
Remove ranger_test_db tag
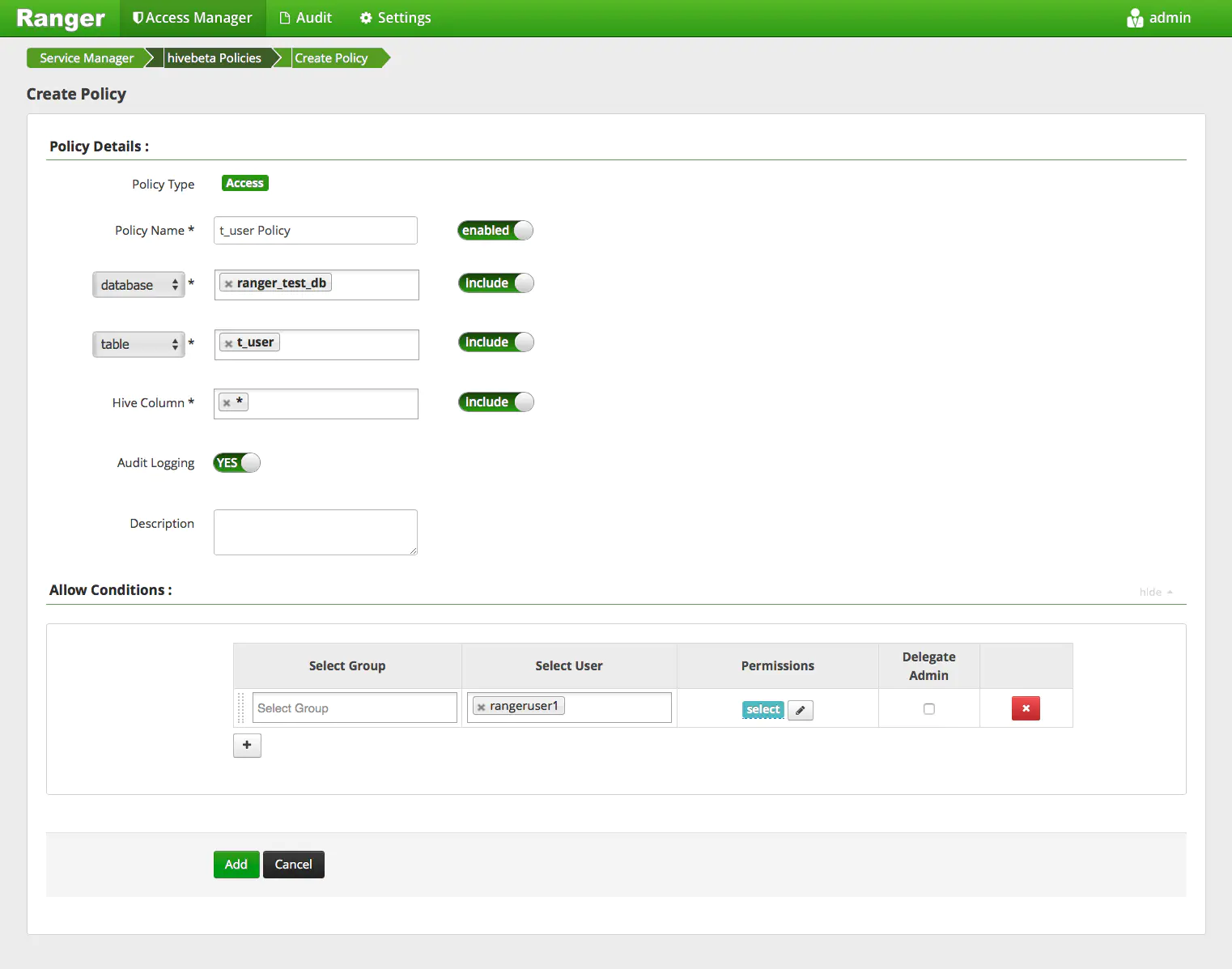(228, 283)
